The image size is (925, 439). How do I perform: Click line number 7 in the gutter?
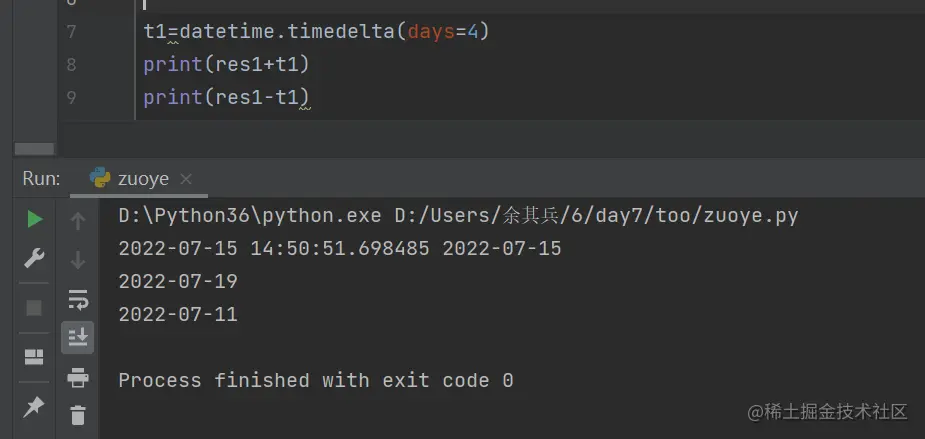point(70,31)
